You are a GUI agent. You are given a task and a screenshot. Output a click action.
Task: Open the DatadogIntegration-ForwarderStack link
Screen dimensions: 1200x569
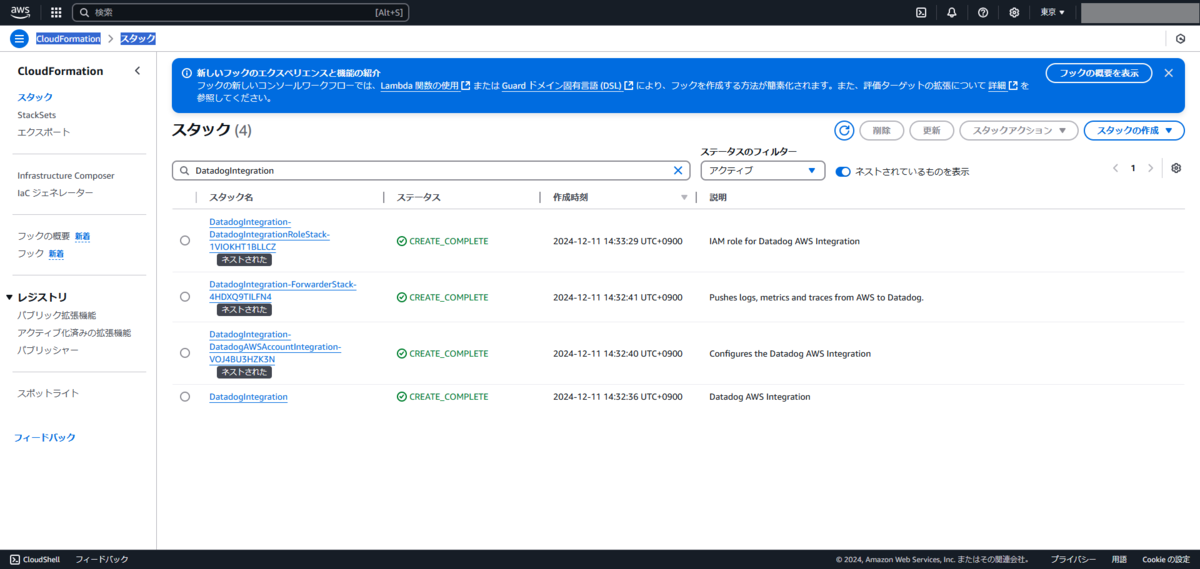coord(283,290)
